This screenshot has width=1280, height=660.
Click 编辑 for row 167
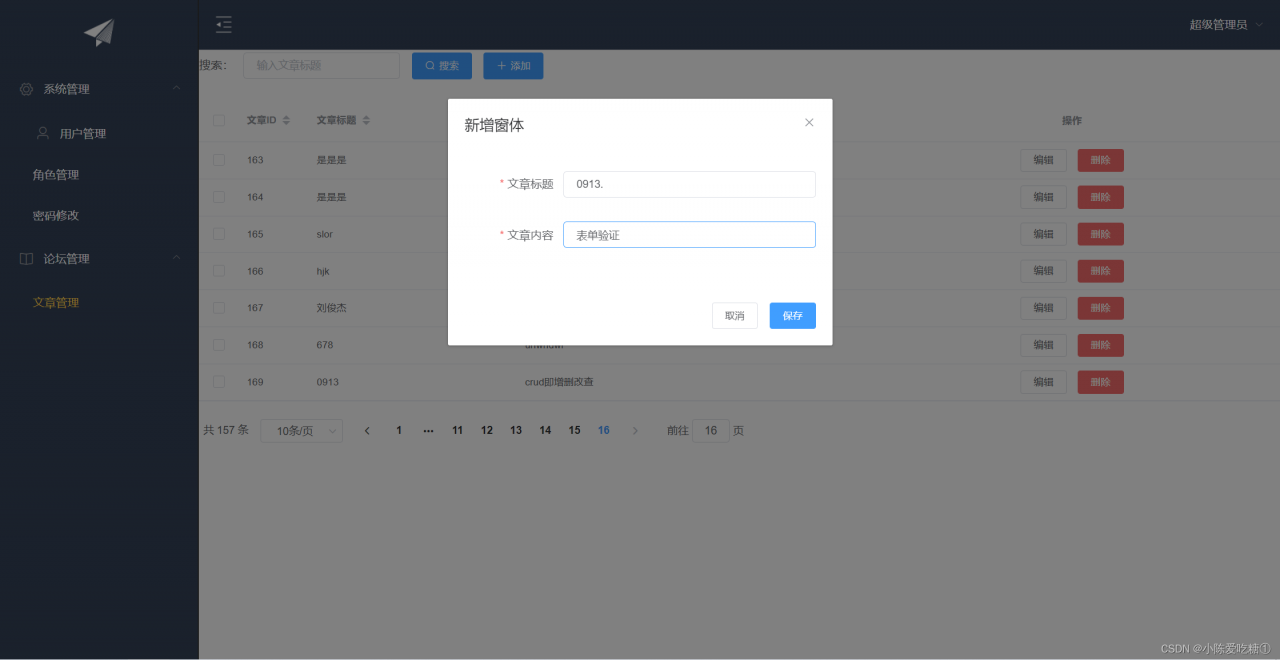point(1044,308)
